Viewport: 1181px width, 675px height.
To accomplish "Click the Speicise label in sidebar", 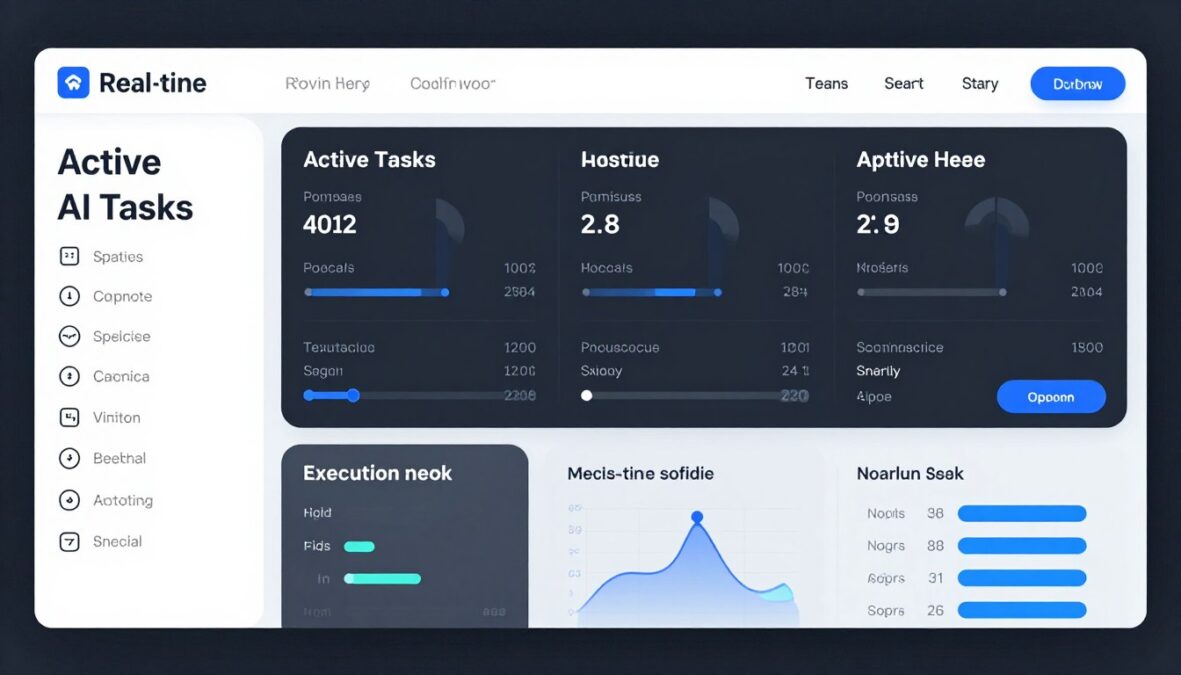I will coord(121,337).
